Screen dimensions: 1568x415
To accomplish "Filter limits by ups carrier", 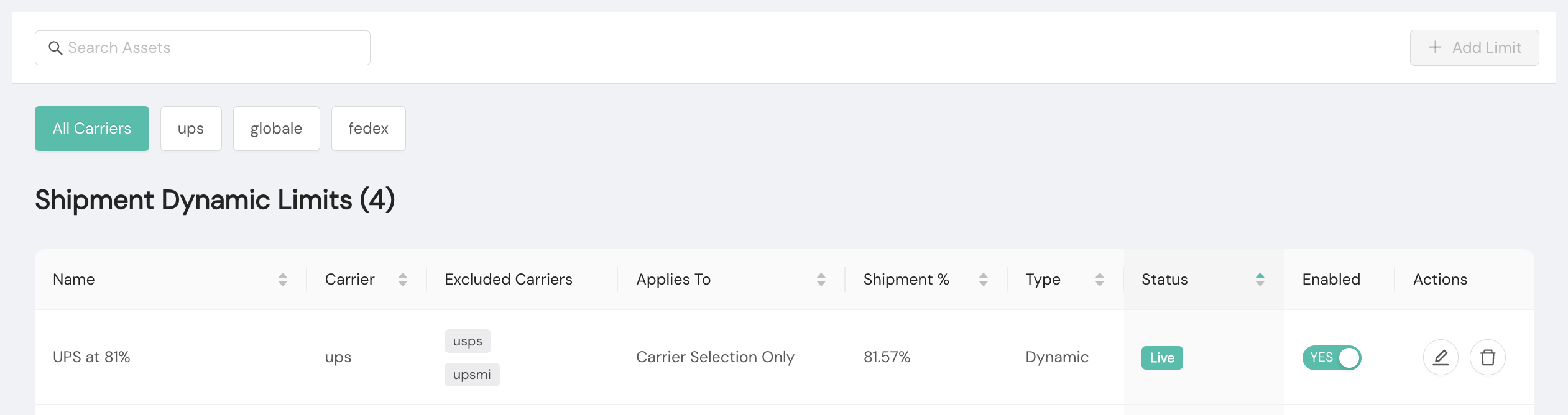I will pyautogui.click(x=191, y=129).
